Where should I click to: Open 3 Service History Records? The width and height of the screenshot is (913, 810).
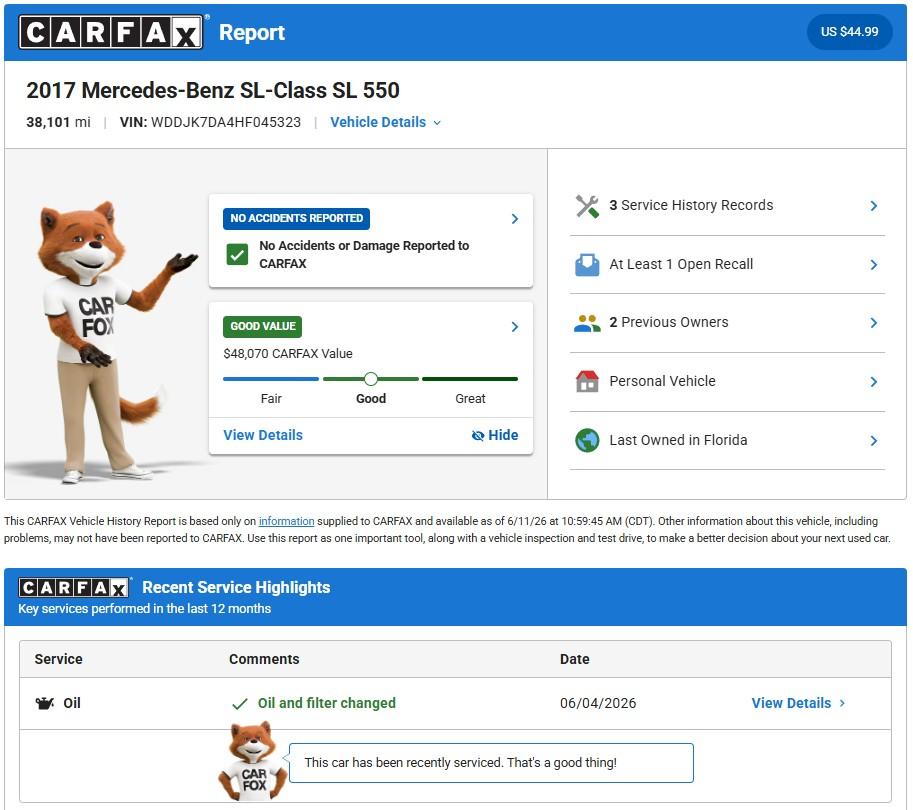click(727, 206)
